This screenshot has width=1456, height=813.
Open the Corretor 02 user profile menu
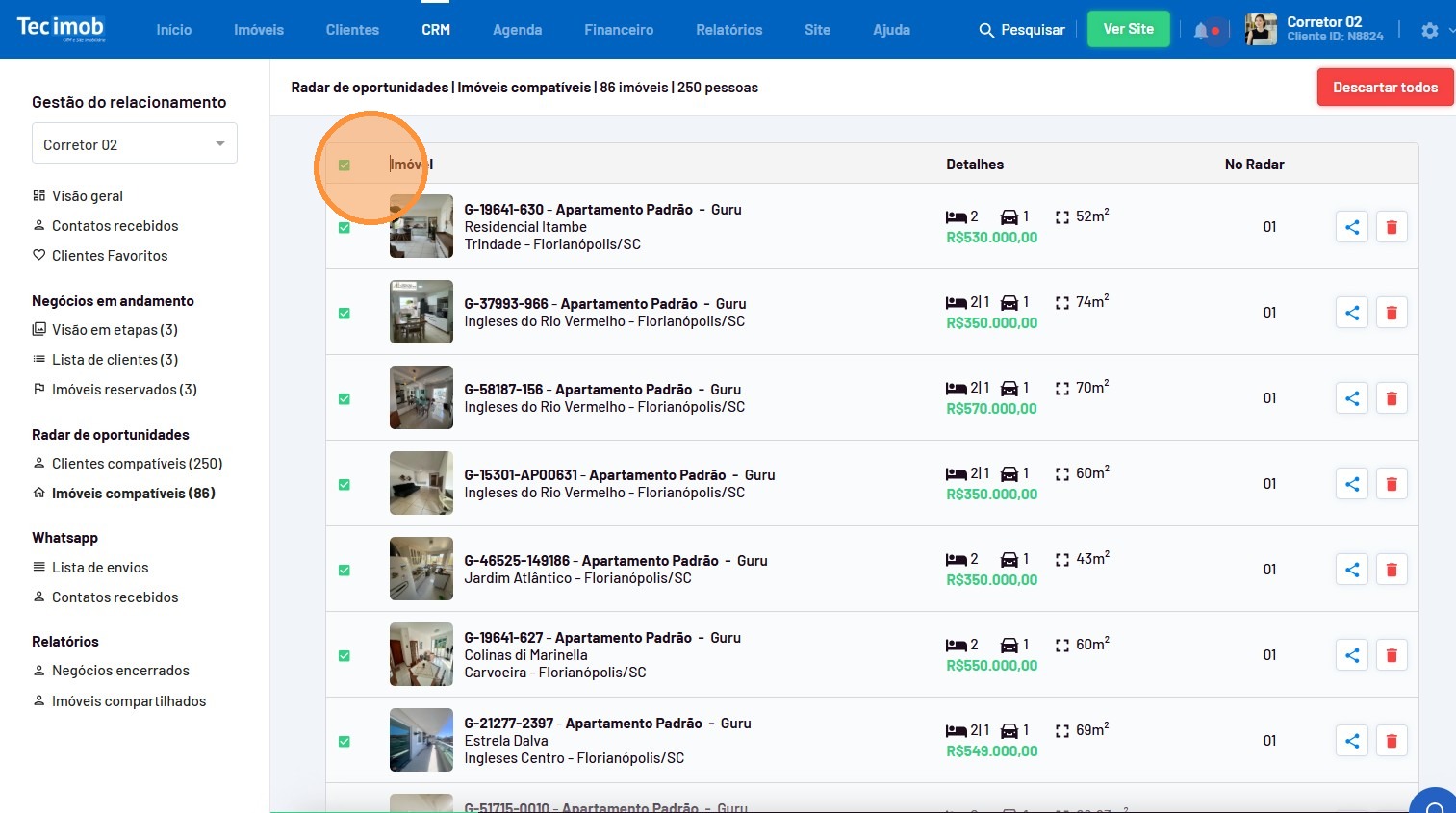(1315, 29)
